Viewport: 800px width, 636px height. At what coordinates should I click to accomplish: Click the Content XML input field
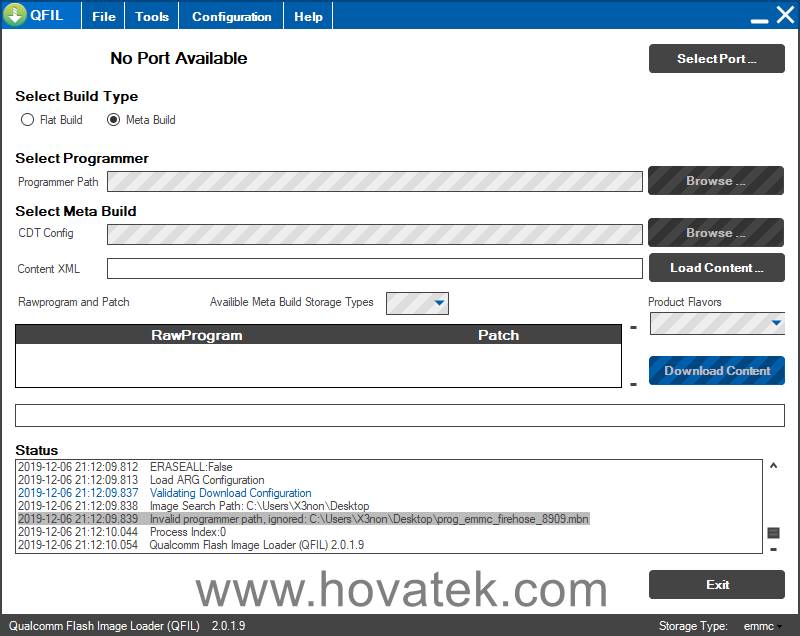(x=374, y=268)
